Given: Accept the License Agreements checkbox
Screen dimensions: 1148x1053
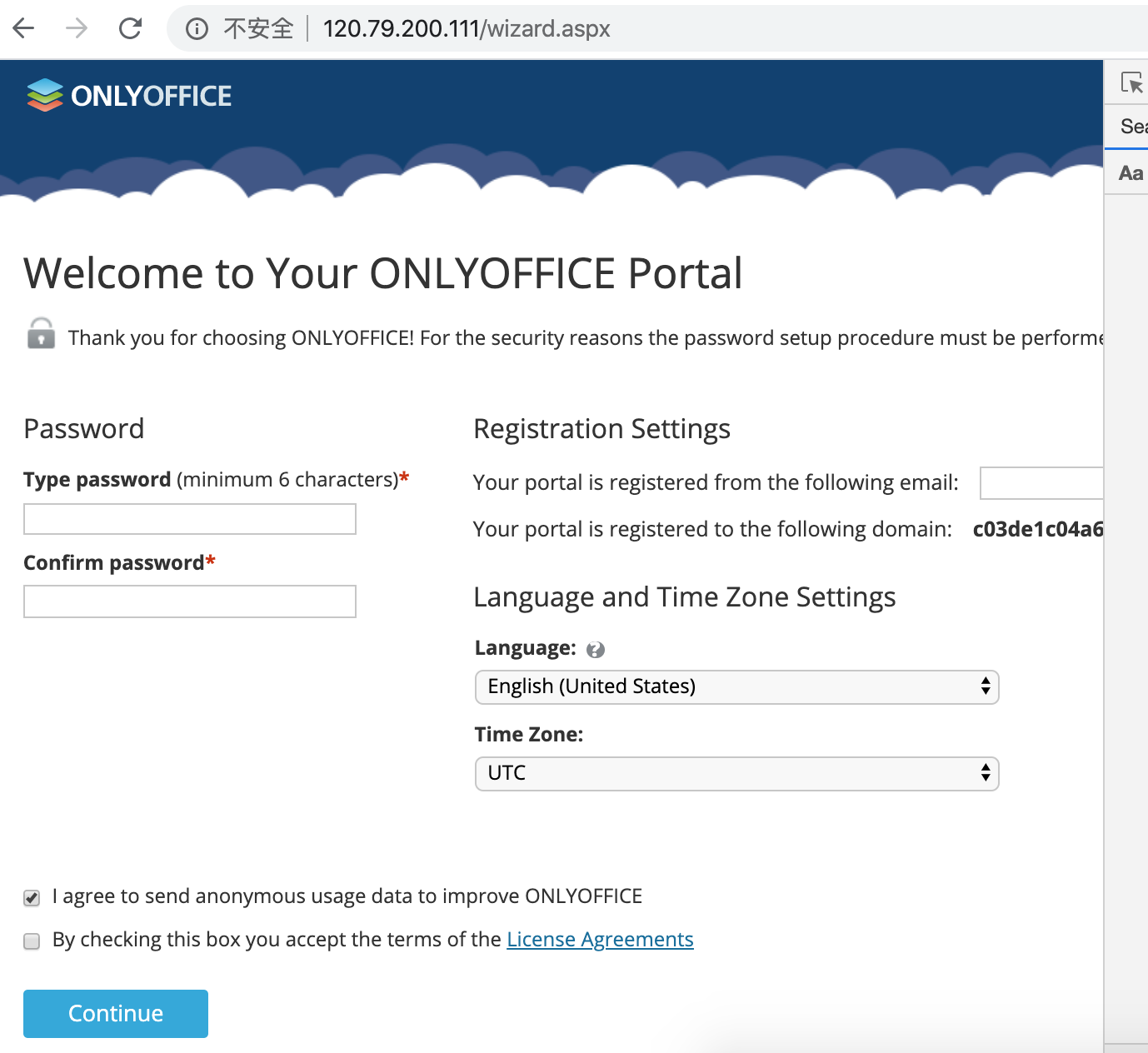Looking at the screenshot, I should (32, 941).
